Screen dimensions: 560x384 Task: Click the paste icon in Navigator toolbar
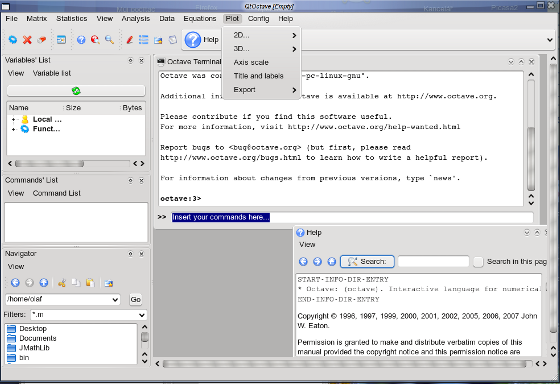coord(90,283)
